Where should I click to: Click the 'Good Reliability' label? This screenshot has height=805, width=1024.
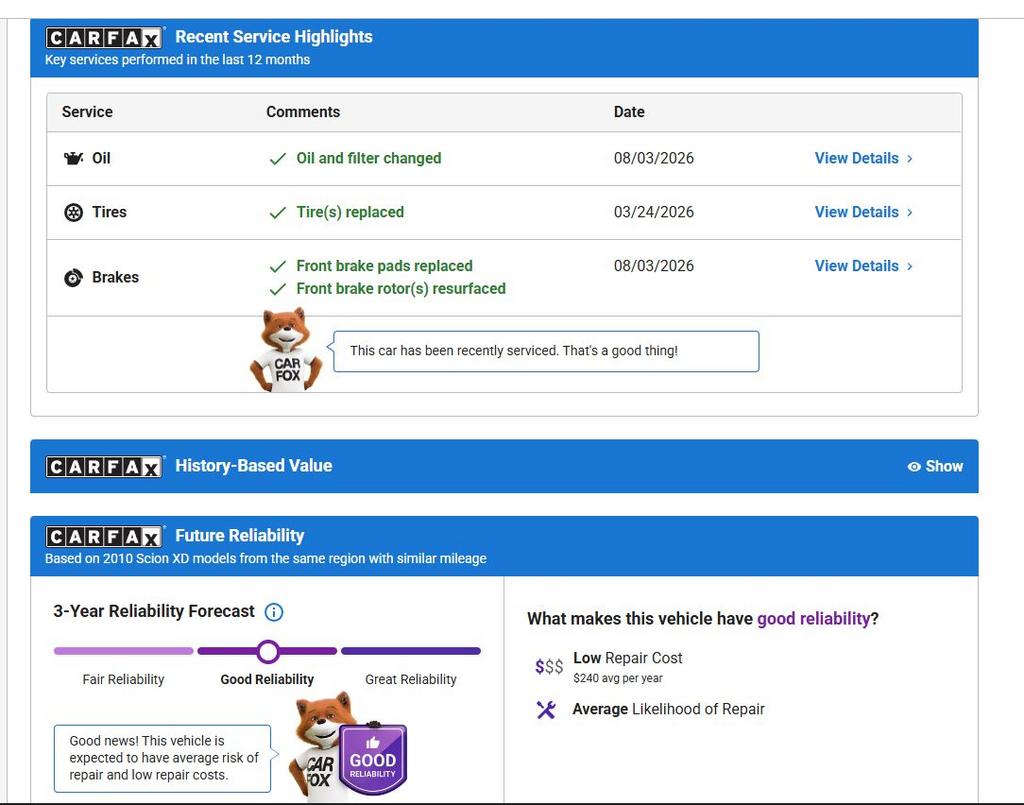point(267,680)
